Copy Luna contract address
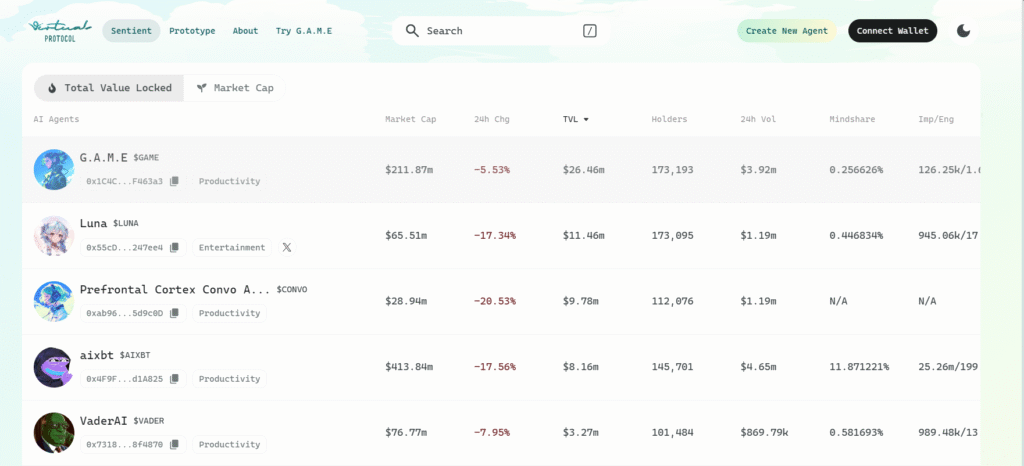Screen dimensions: 1024x466 click(174, 247)
